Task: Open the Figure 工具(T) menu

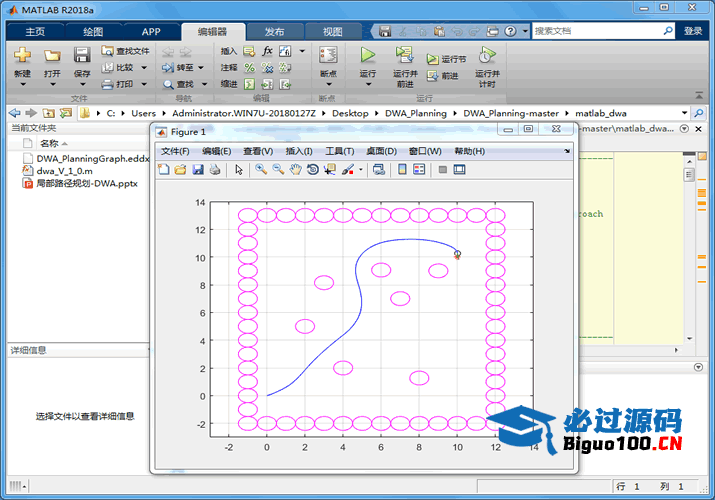Action: [x=340, y=151]
